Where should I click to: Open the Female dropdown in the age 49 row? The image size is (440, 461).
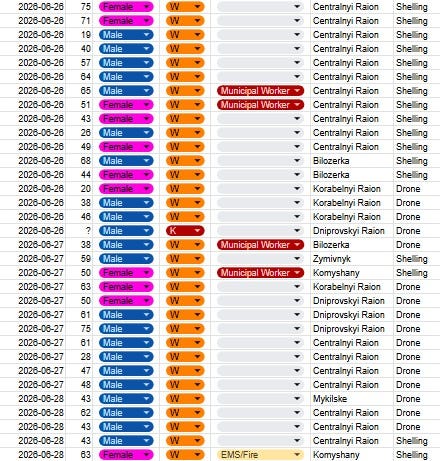[x=126, y=147]
